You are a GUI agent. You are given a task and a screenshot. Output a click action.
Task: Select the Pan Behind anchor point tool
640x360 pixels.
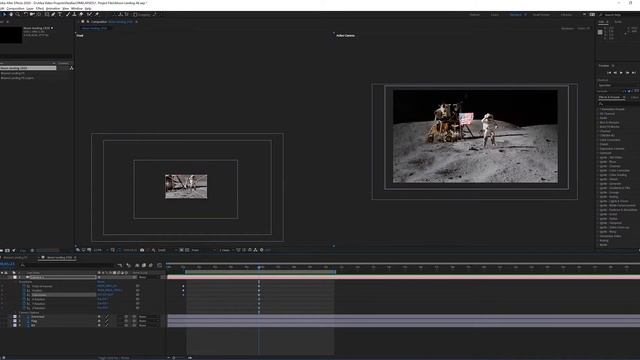click(x=39, y=14)
